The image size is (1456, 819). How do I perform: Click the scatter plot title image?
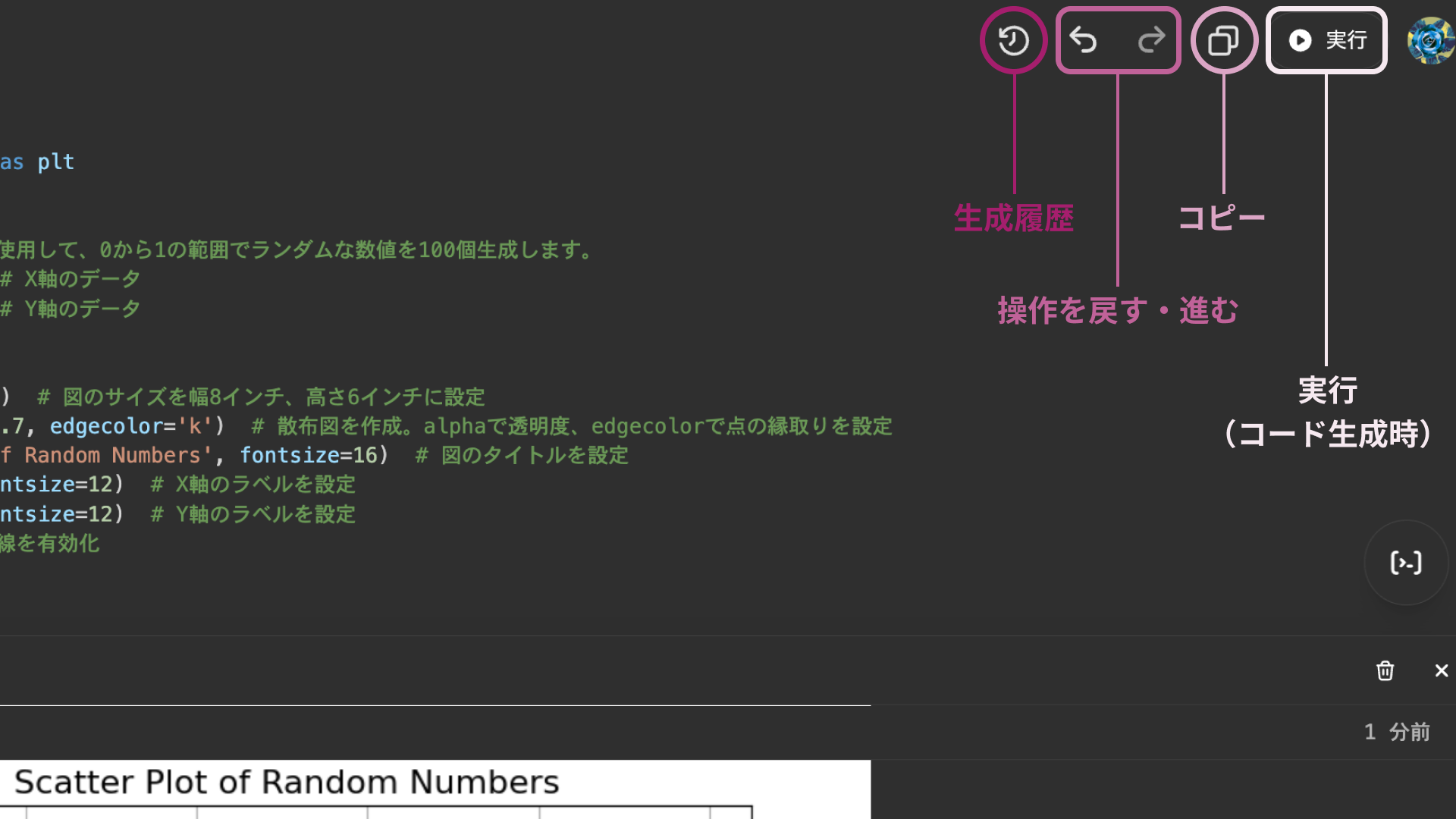pos(287,782)
